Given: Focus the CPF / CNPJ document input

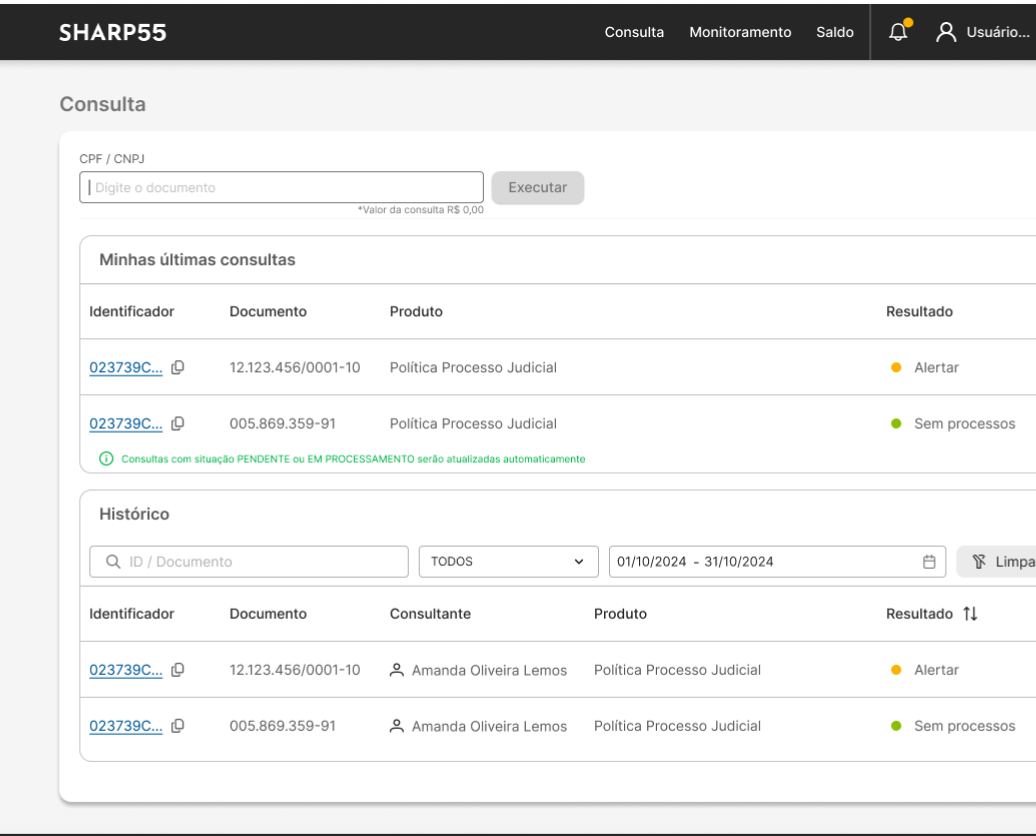Looking at the screenshot, I should coord(281,188).
